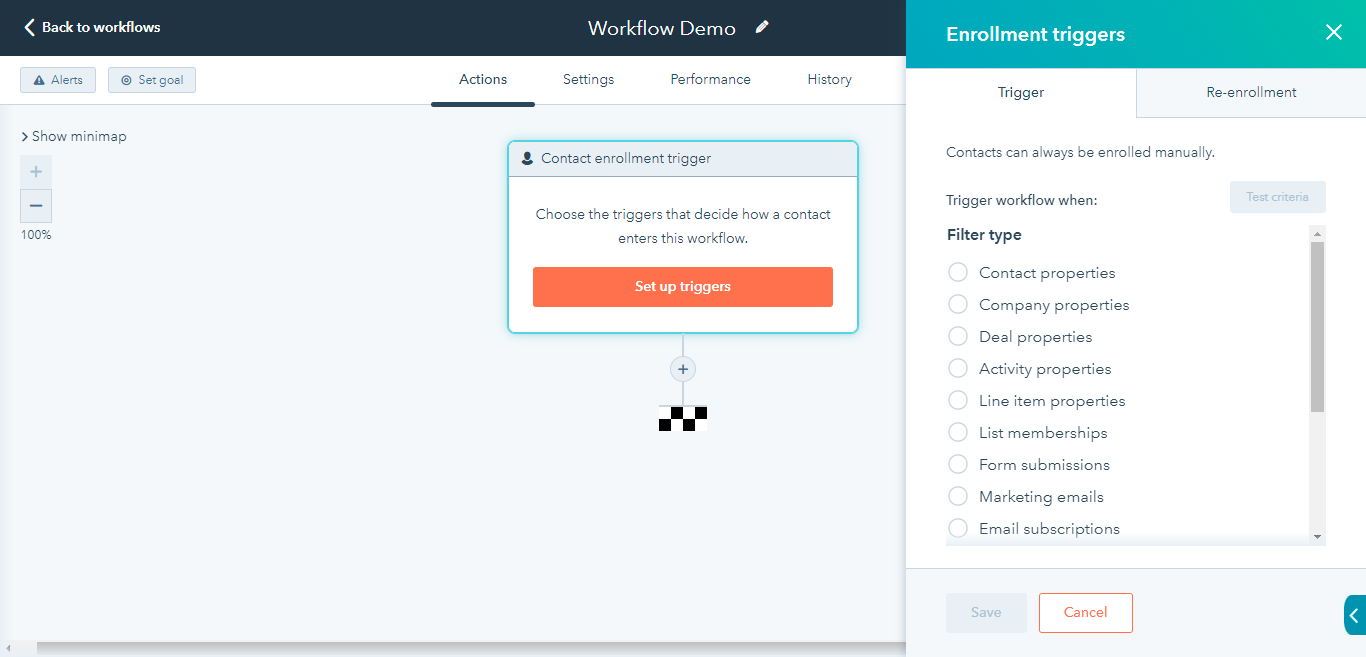This screenshot has width=1366, height=657.
Task: Close the Enrollment triggers panel
Action: [1333, 33]
